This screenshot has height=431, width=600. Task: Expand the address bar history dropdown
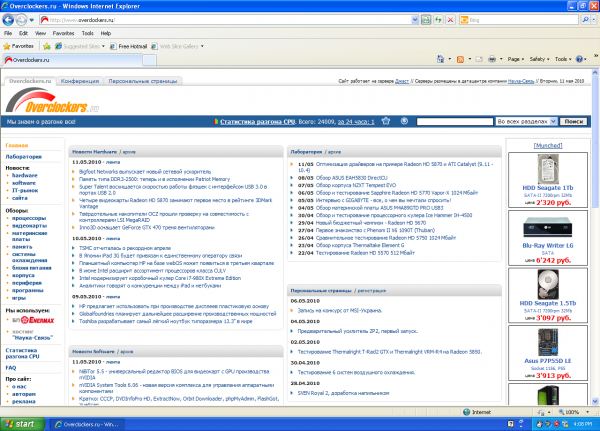[x=415, y=20]
